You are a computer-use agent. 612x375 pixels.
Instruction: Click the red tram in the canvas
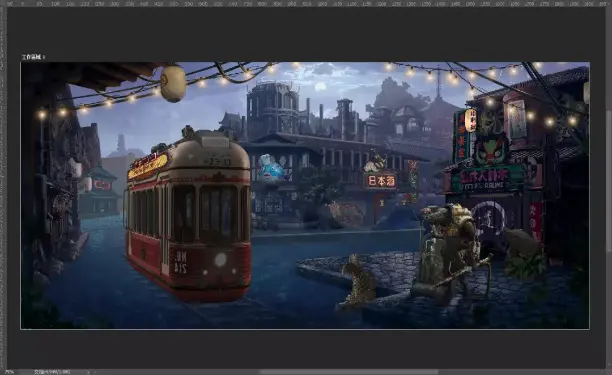[189, 214]
